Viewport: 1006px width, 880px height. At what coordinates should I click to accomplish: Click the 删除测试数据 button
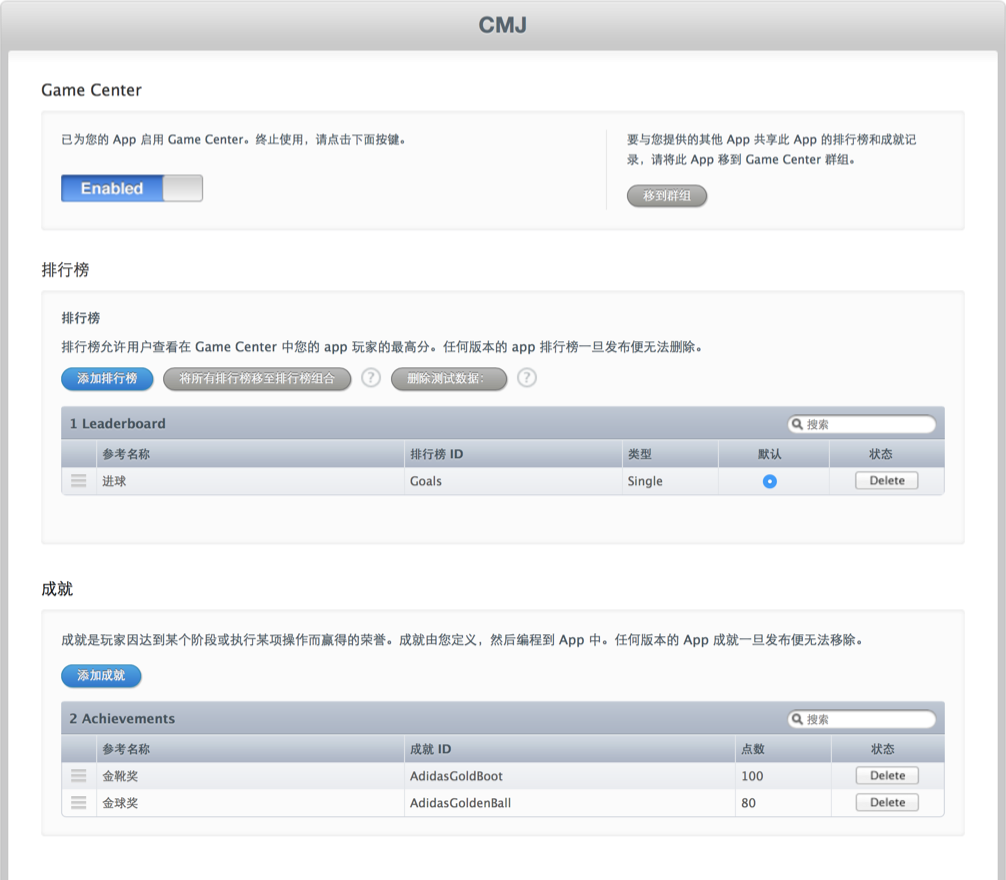click(x=448, y=379)
